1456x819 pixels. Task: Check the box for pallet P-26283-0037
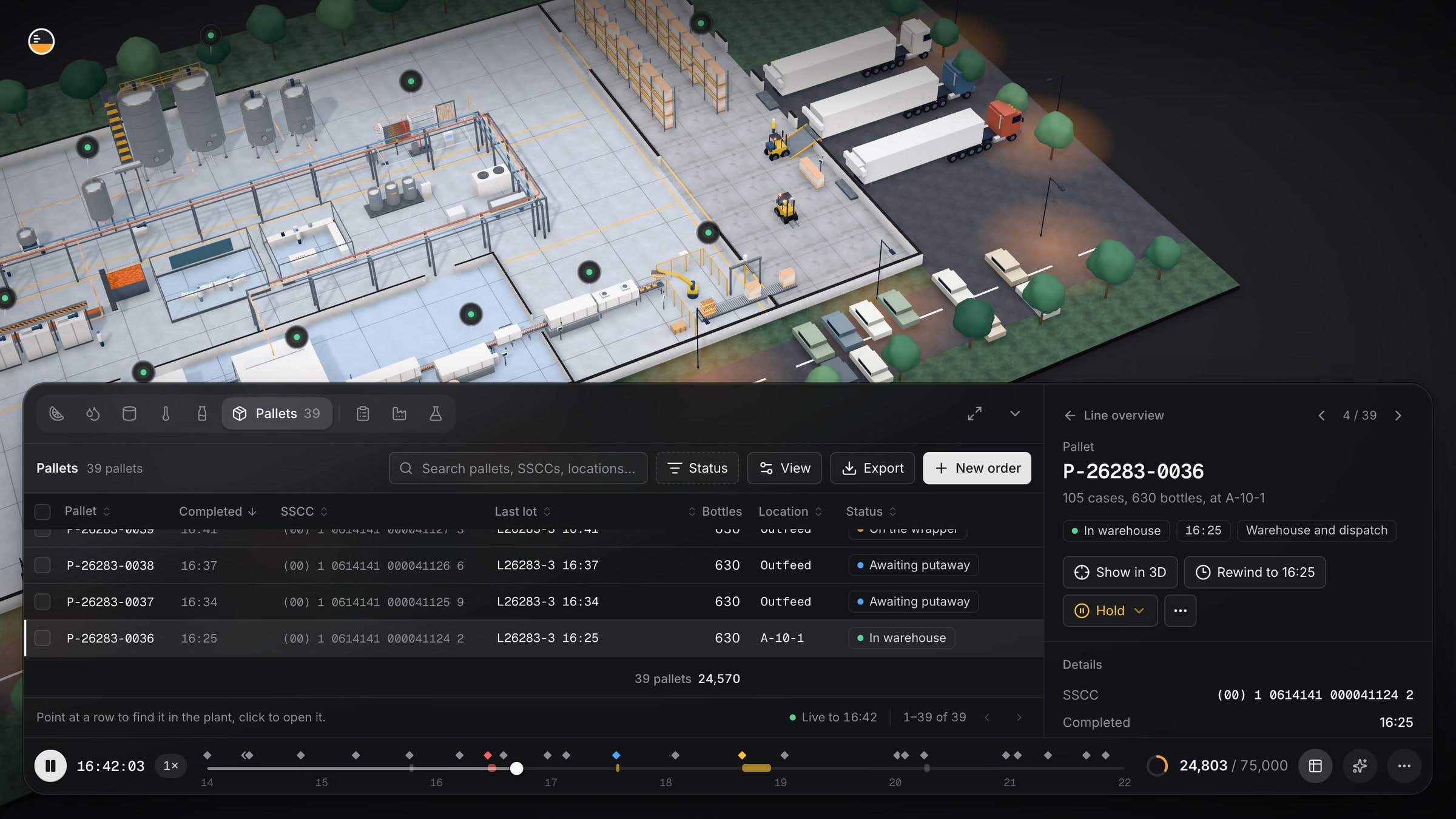(42, 602)
